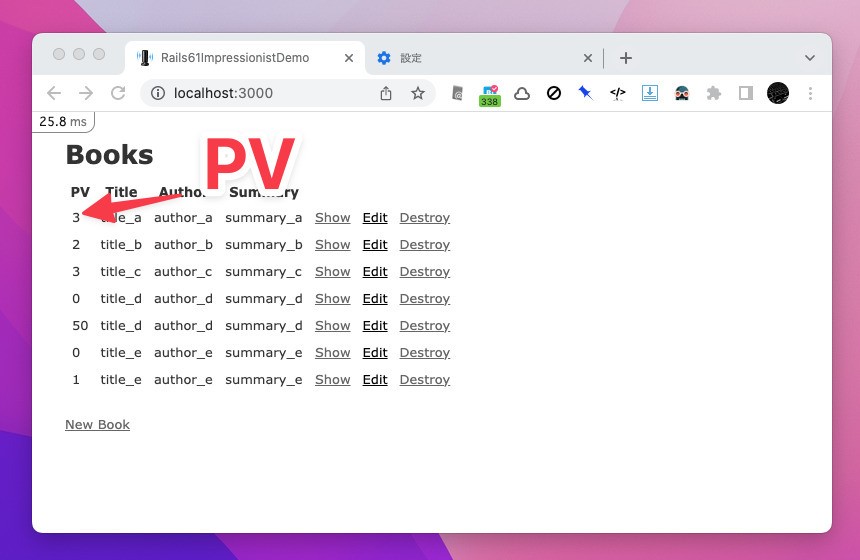This screenshot has height=560, width=860.
Task: Click the title_b cell
Action: click(x=121, y=245)
